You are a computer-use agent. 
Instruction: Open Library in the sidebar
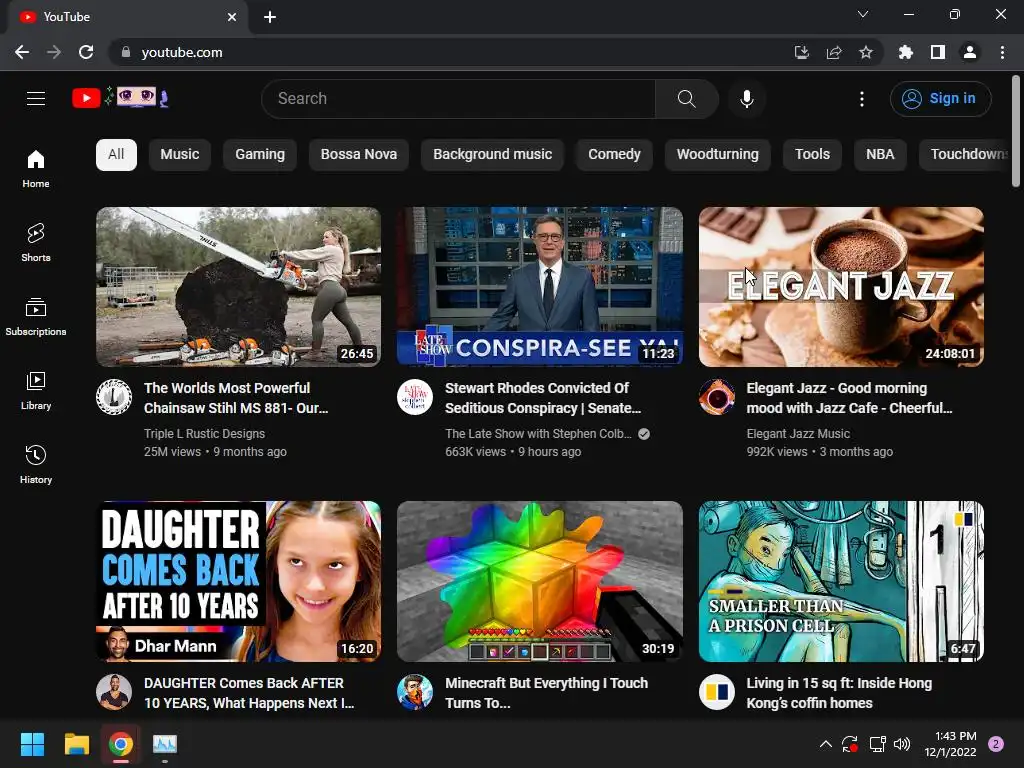point(36,391)
